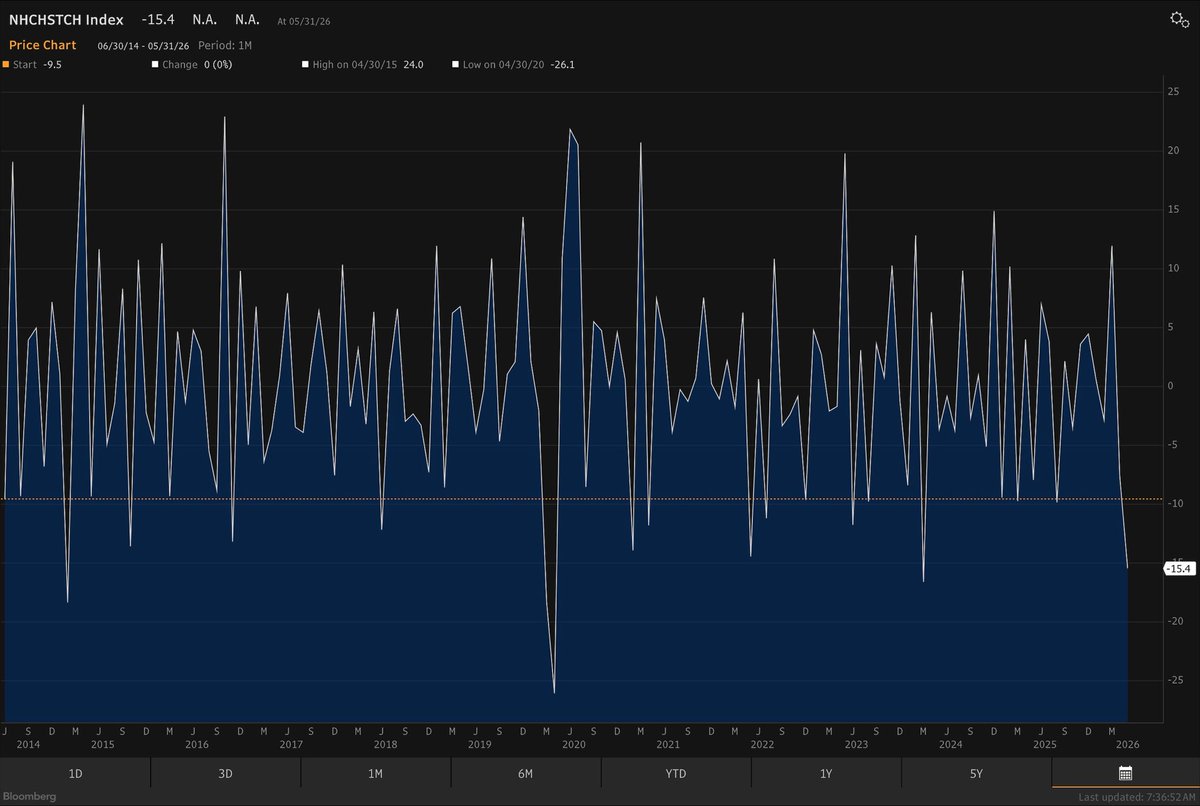This screenshot has width=1200, height=806.
Task: Click the 2023 year label on axis
Action: coord(856,745)
